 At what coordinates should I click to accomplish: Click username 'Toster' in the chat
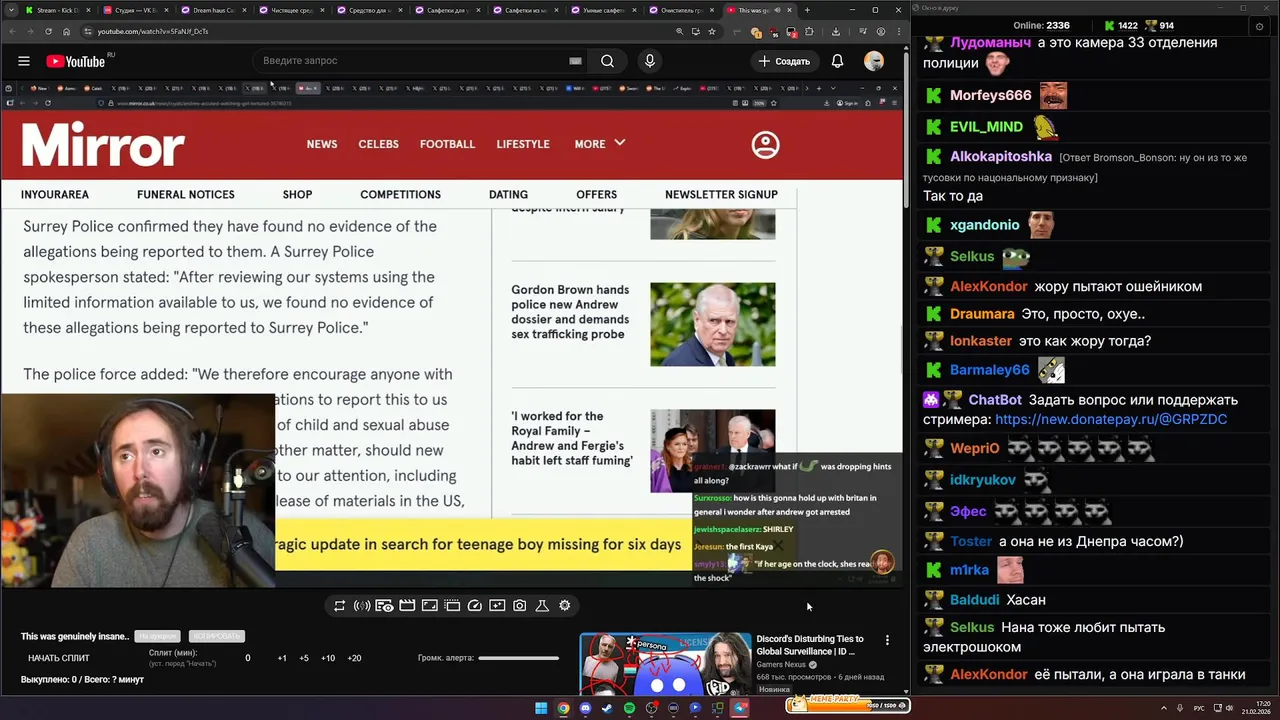pyautogui.click(x=971, y=541)
